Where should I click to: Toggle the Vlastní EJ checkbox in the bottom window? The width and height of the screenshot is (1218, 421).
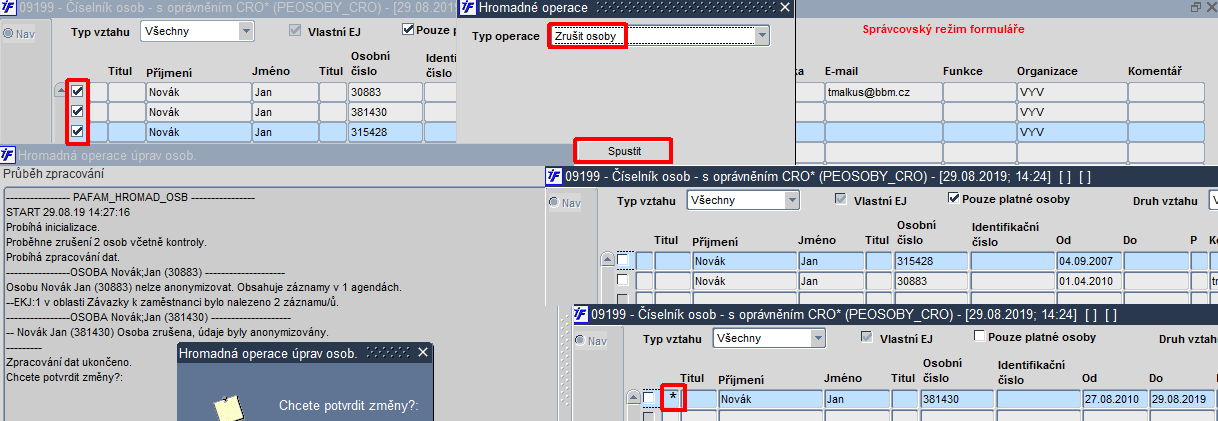[x=868, y=338]
